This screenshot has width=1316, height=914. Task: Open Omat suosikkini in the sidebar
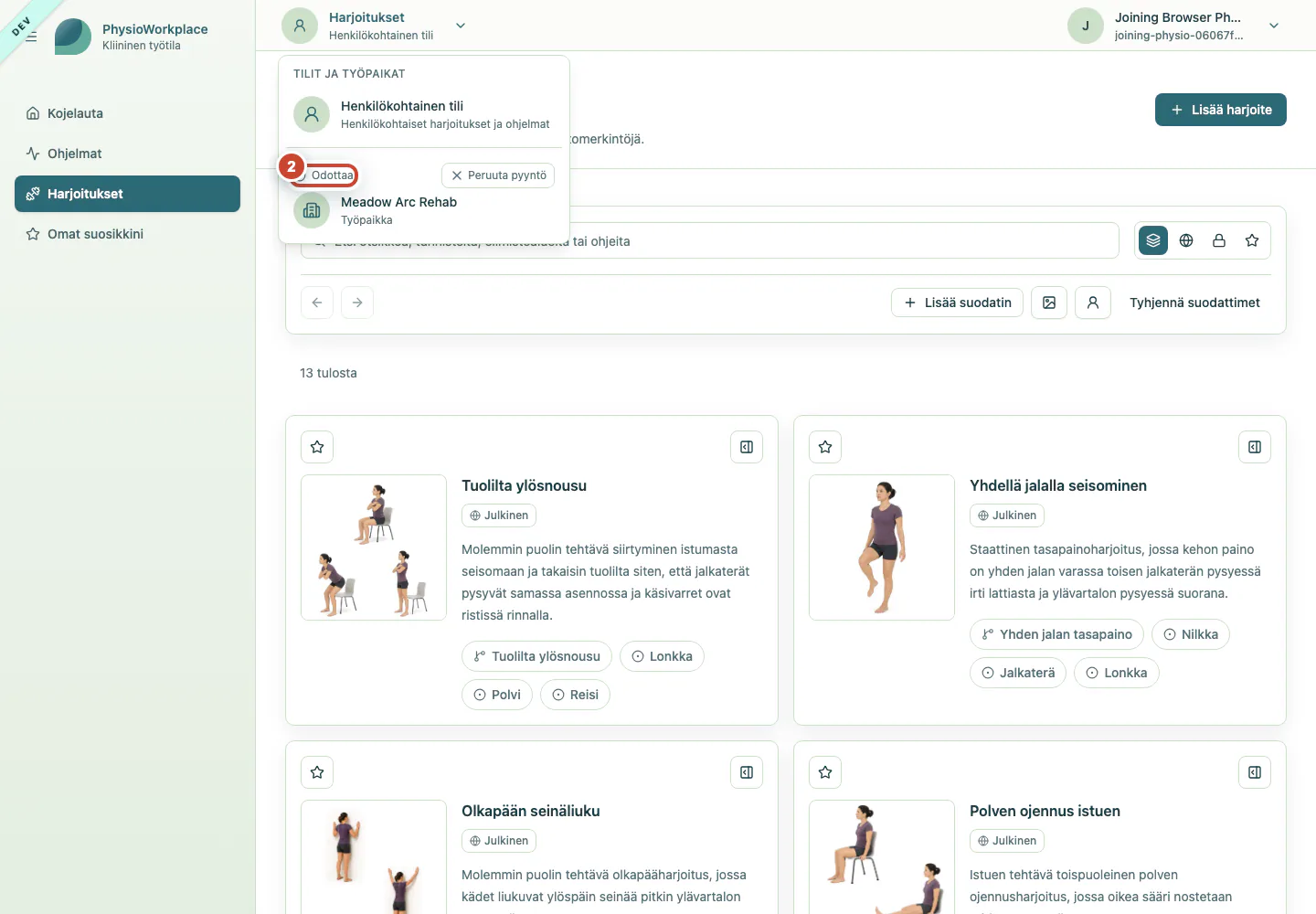click(x=127, y=234)
